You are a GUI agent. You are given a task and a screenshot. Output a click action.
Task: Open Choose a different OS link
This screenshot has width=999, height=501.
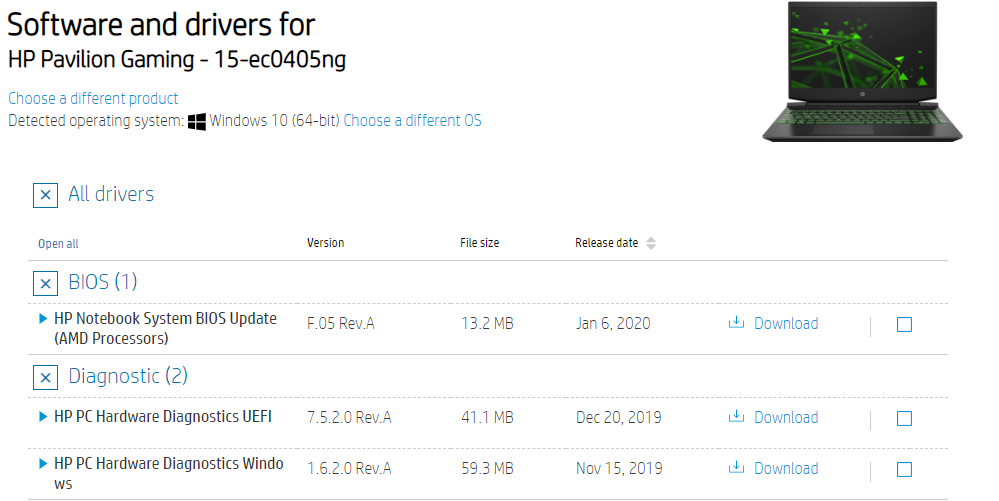pos(412,120)
